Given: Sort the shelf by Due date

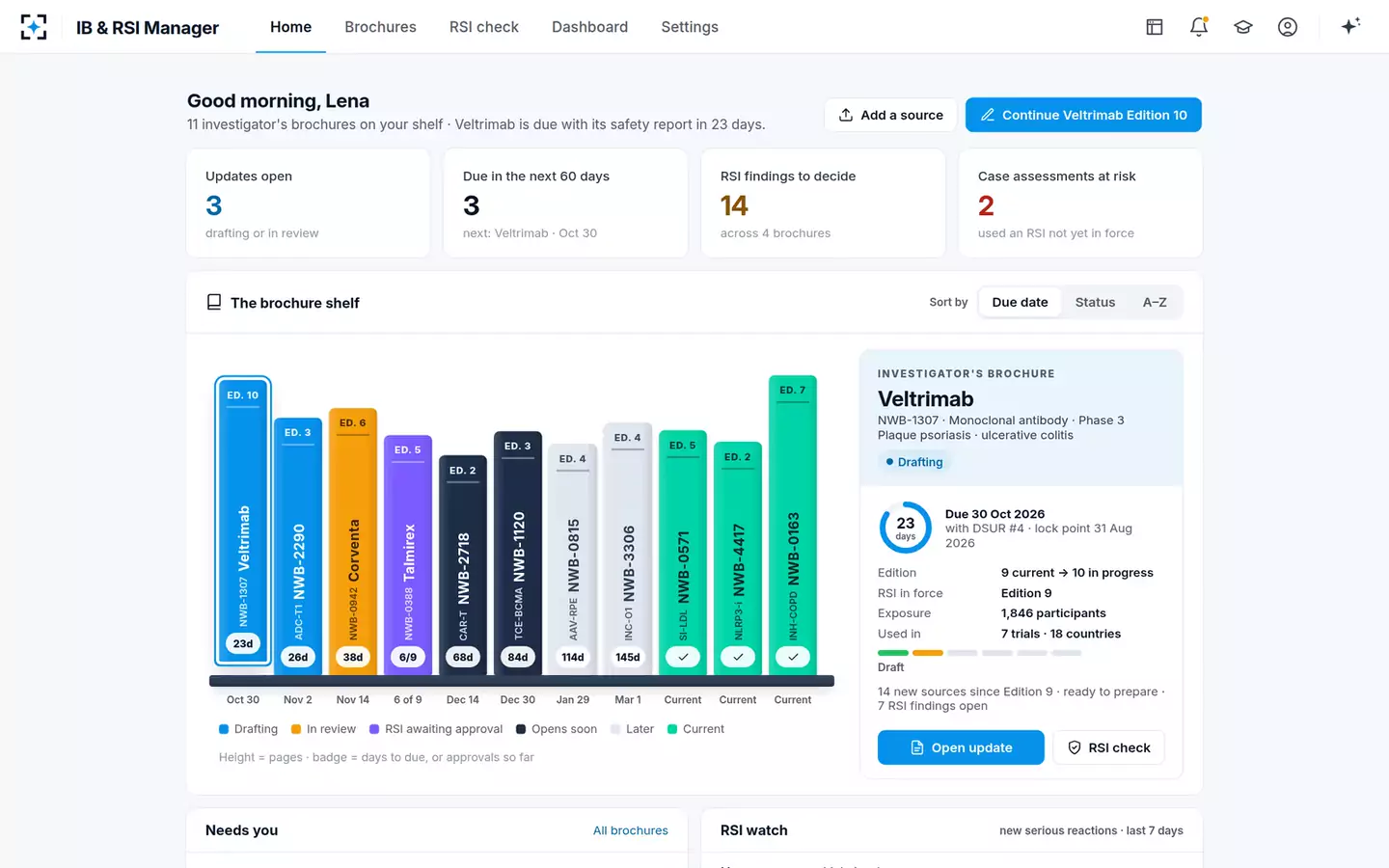Looking at the screenshot, I should [x=1020, y=302].
